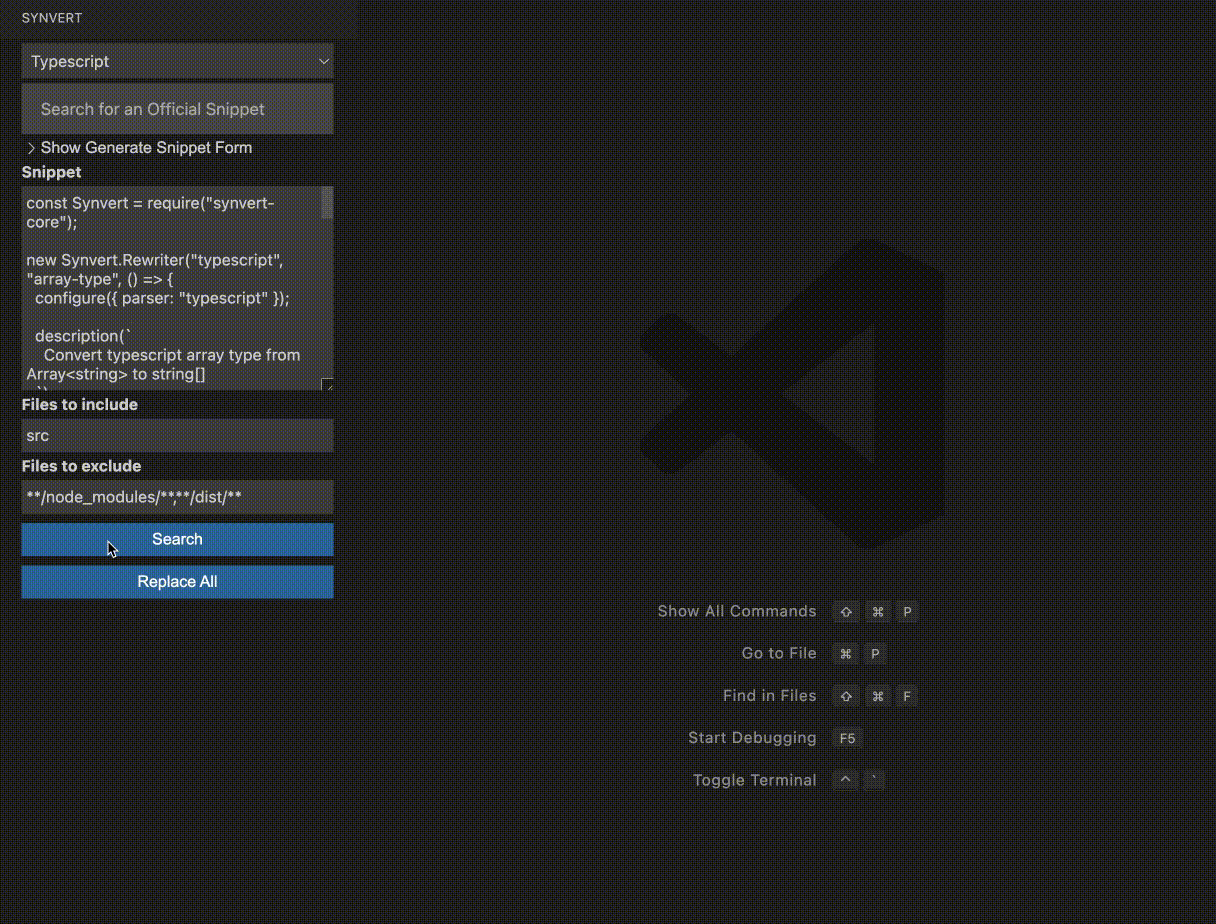The image size is (1216, 924).
Task: Click the Show All Commands label
Action: (x=737, y=611)
